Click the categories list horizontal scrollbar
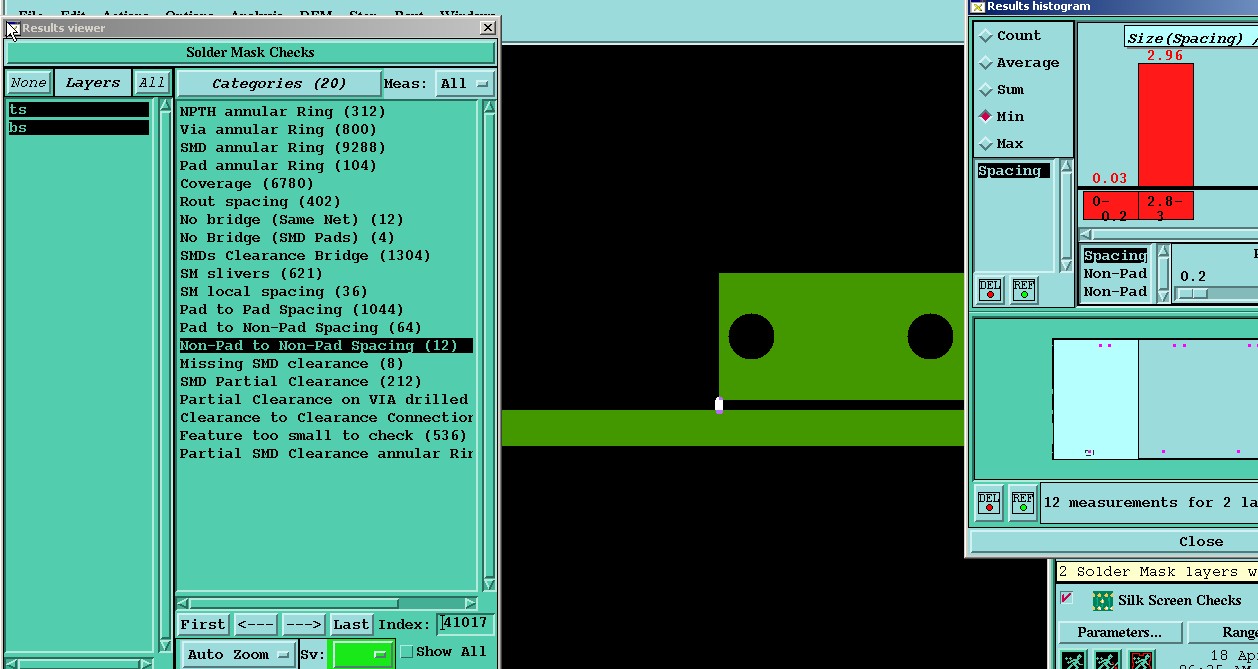 point(326,603)
